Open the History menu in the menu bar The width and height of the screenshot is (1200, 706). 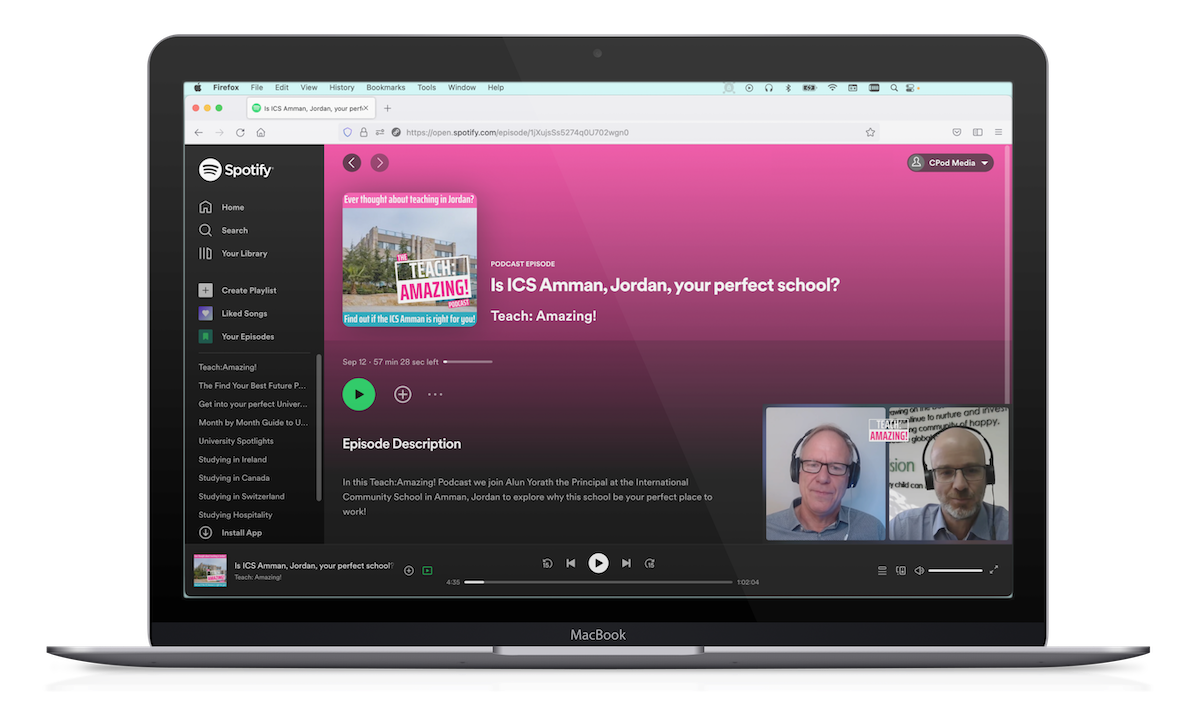341,88
